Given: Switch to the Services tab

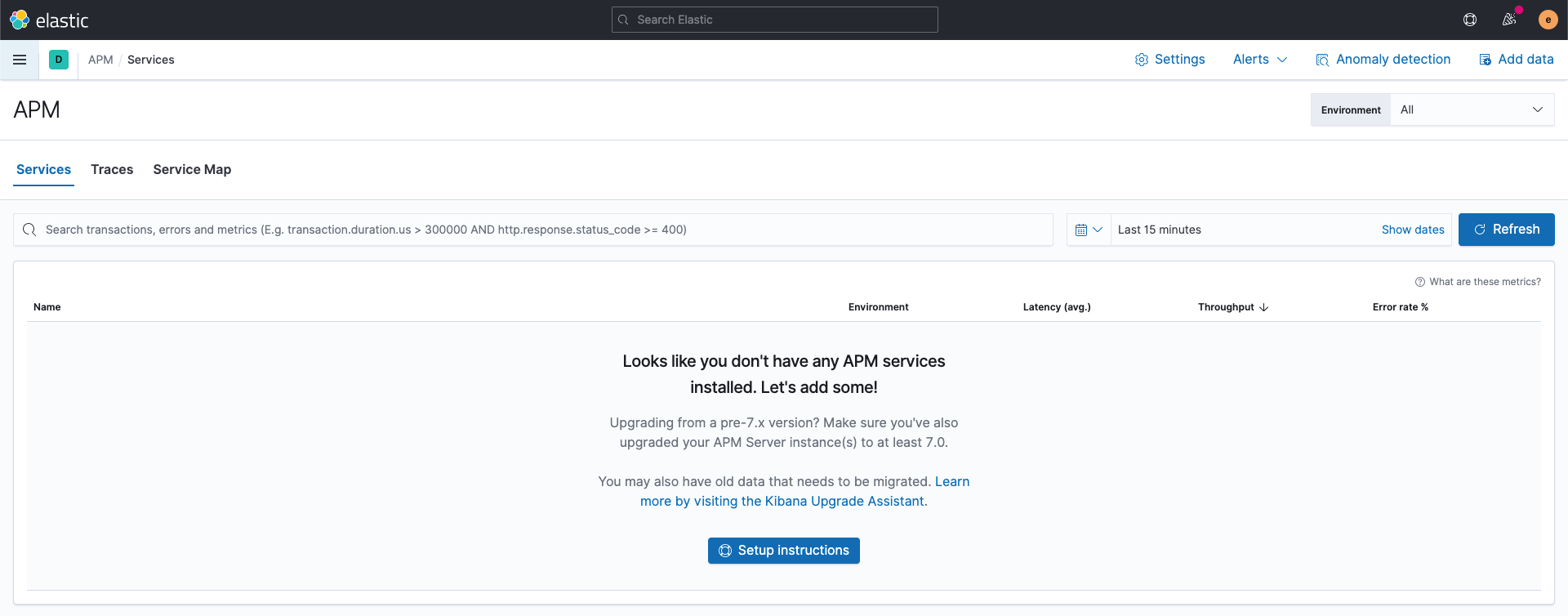Looking at the screenshot, I should (44, 169).
